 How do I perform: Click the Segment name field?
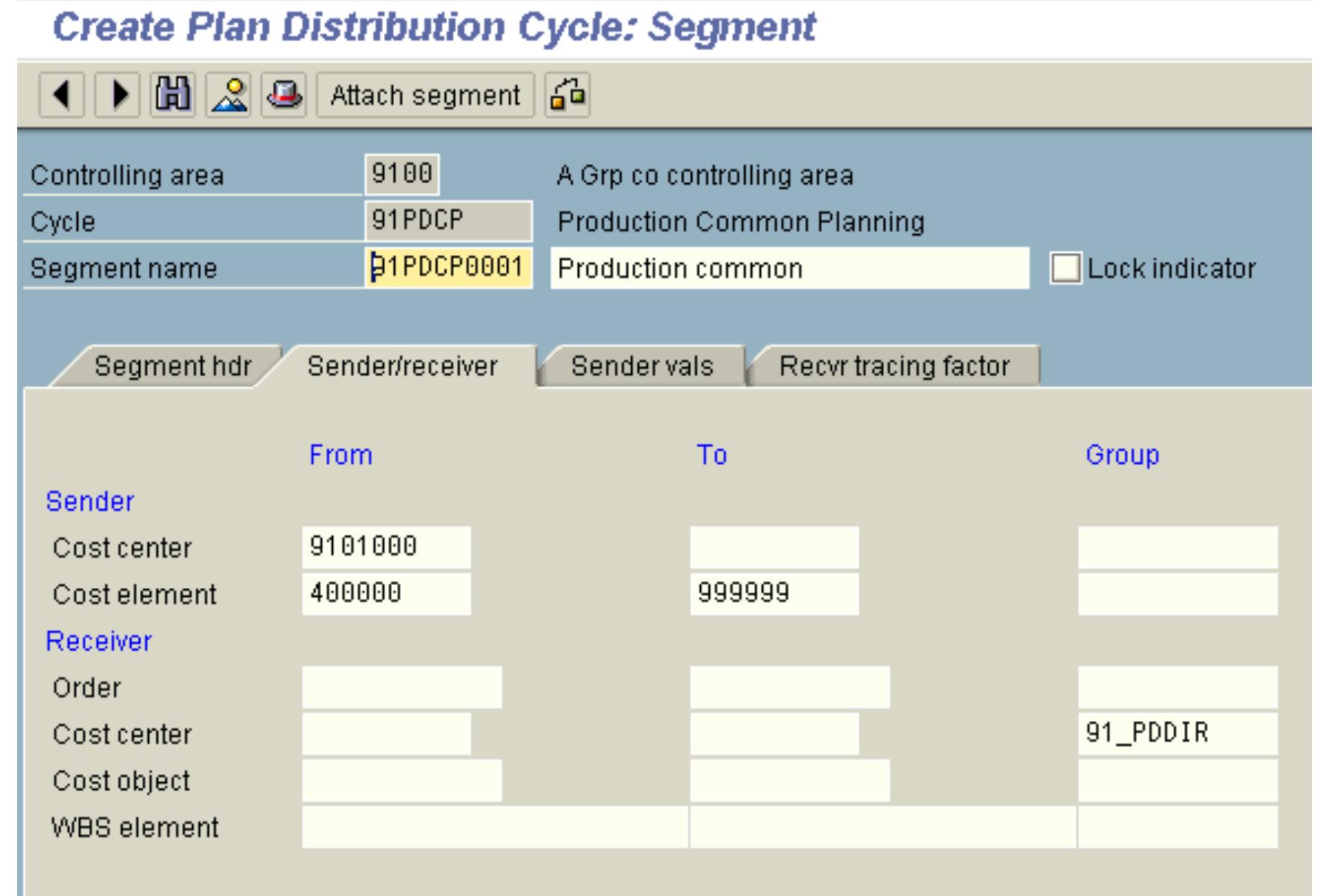(449, 268)
